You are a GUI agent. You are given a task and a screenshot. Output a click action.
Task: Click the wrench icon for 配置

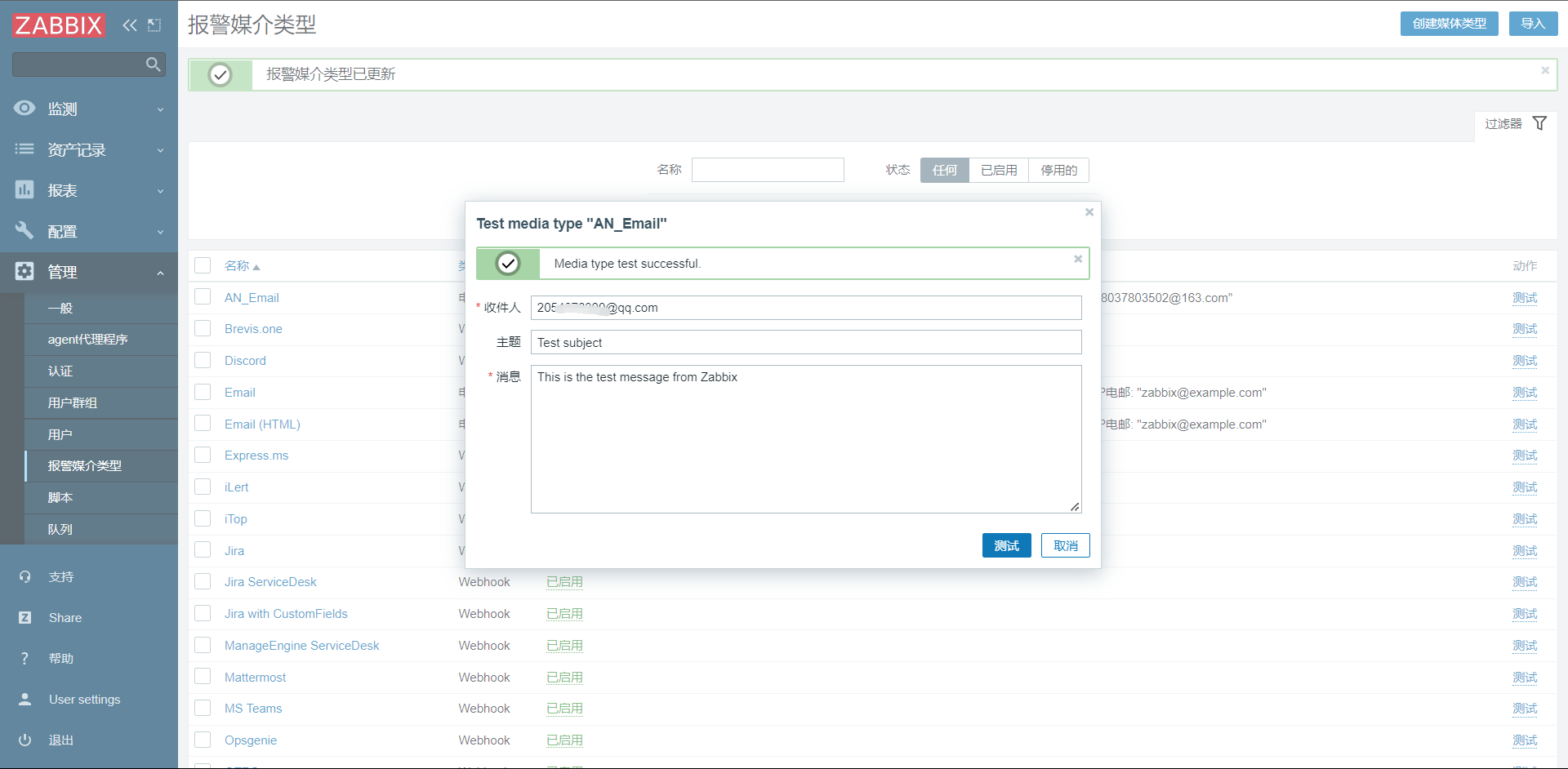[x=24, y=230]
